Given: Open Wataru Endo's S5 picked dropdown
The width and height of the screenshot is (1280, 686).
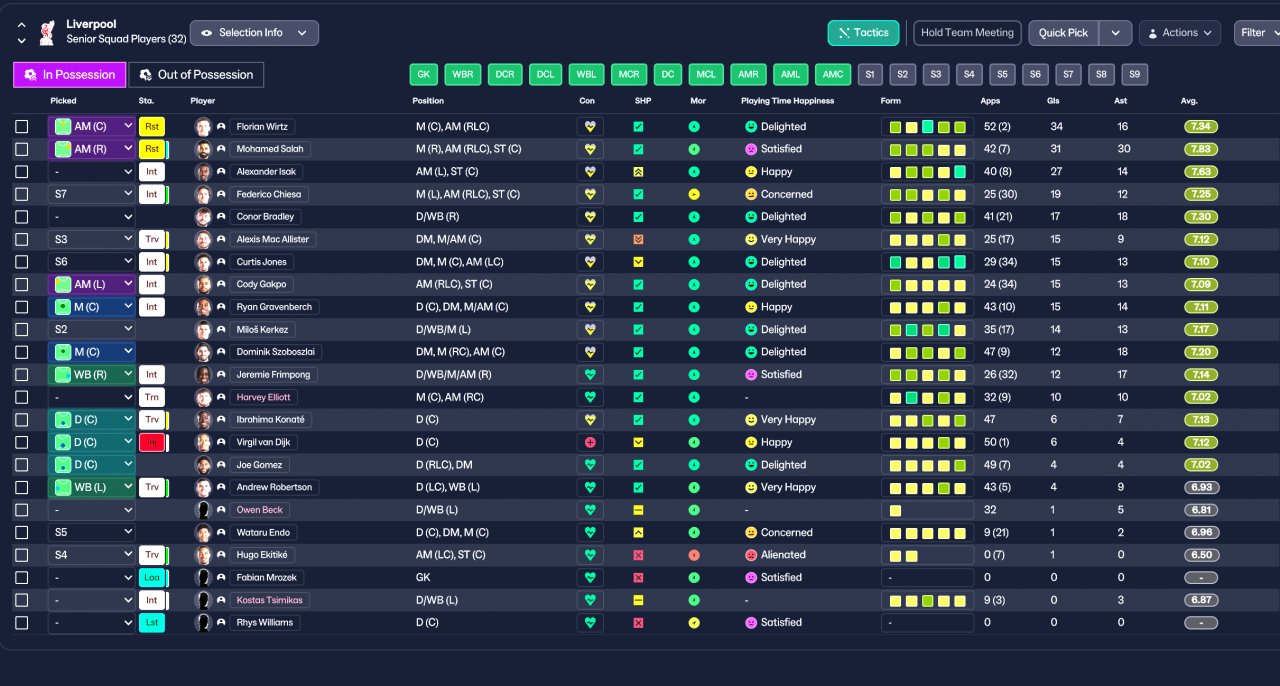Looking at the screenshot, I should [91, 532].
